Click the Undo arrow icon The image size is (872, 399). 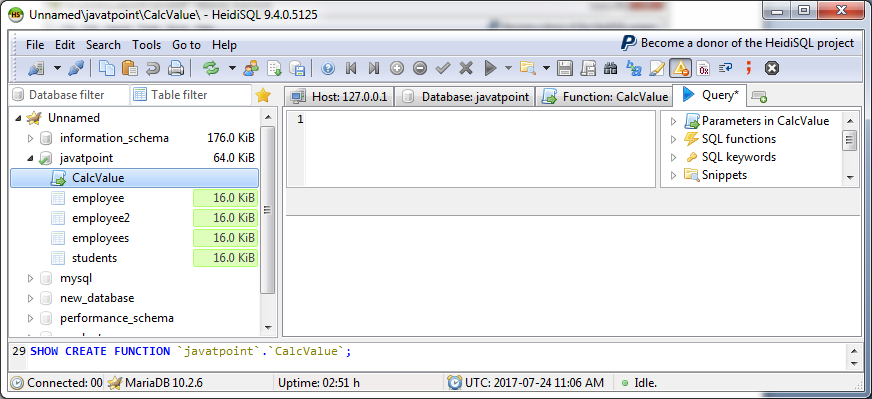(152, 68)
